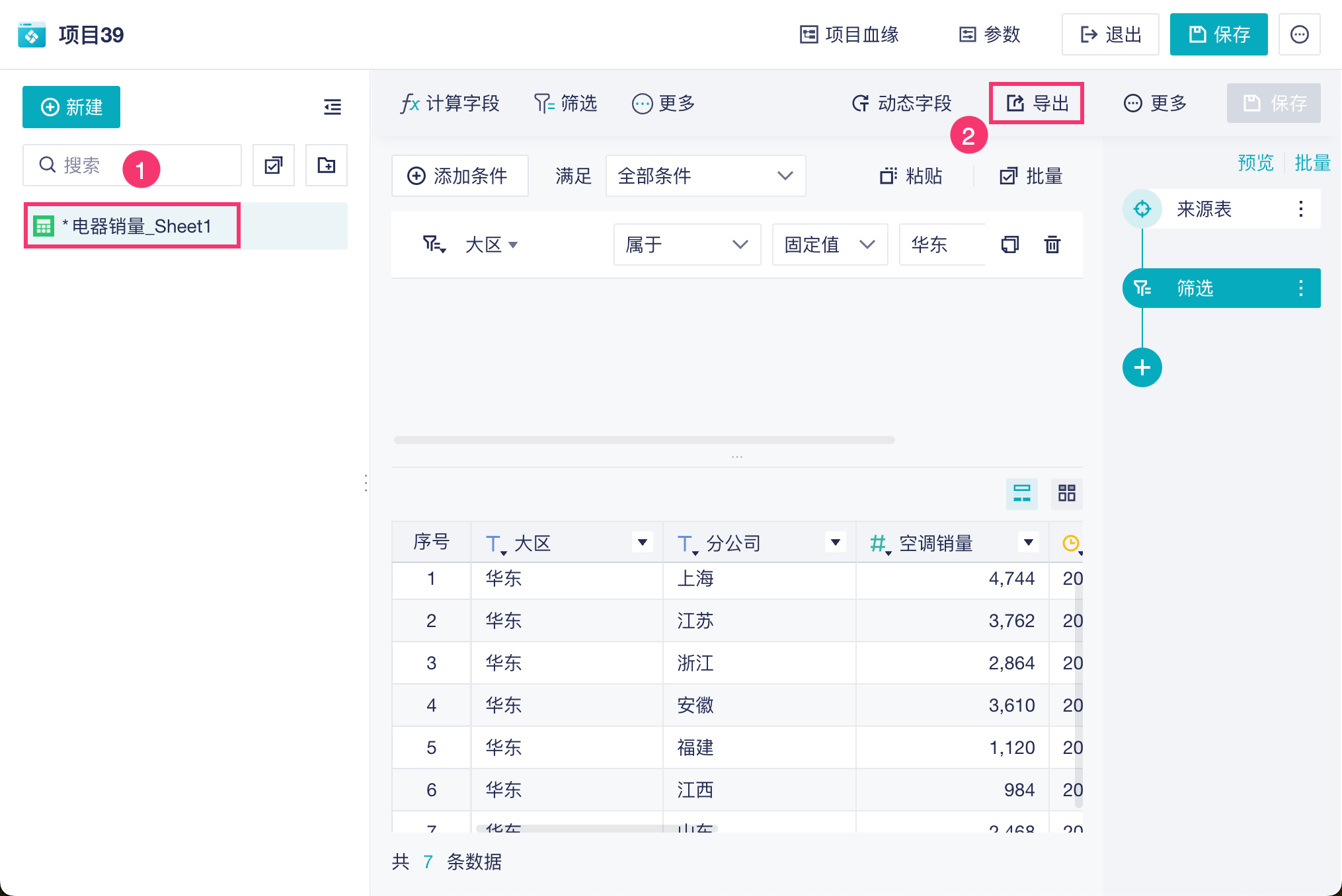Click the 添加条件 button
The height and width of the screenshot is (896, 1342).
click(x=459, y=176)
